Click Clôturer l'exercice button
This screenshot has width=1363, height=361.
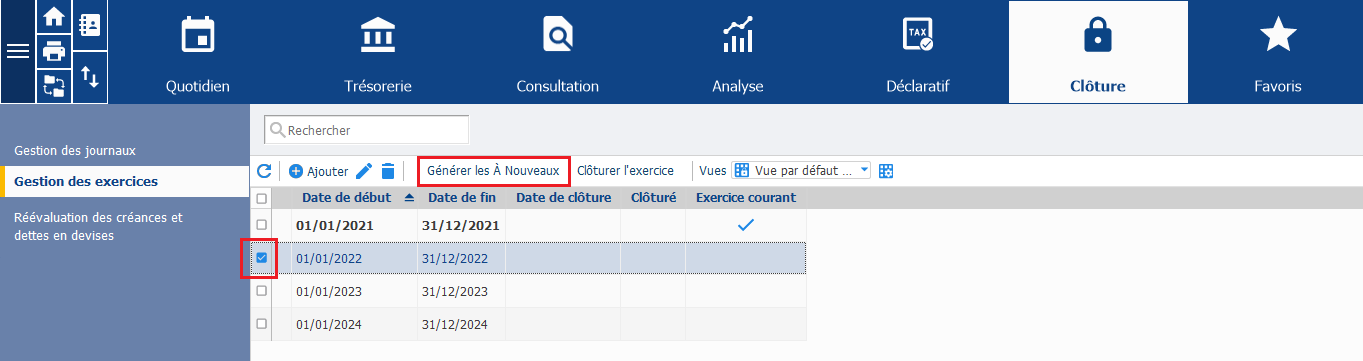(626, 171)
